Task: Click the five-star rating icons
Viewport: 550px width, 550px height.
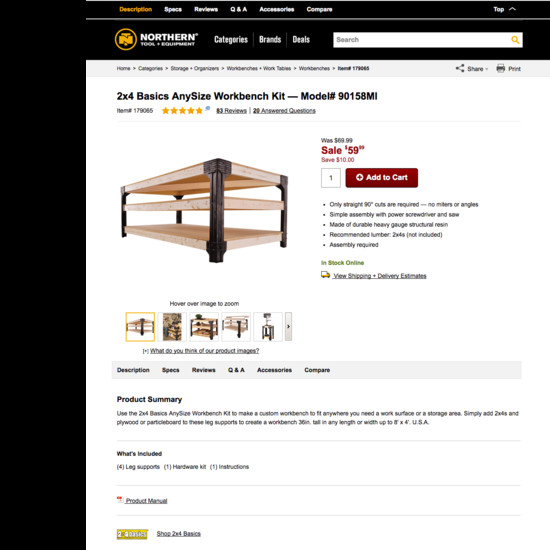Action: pyautogui.click(x=182, y=111)
